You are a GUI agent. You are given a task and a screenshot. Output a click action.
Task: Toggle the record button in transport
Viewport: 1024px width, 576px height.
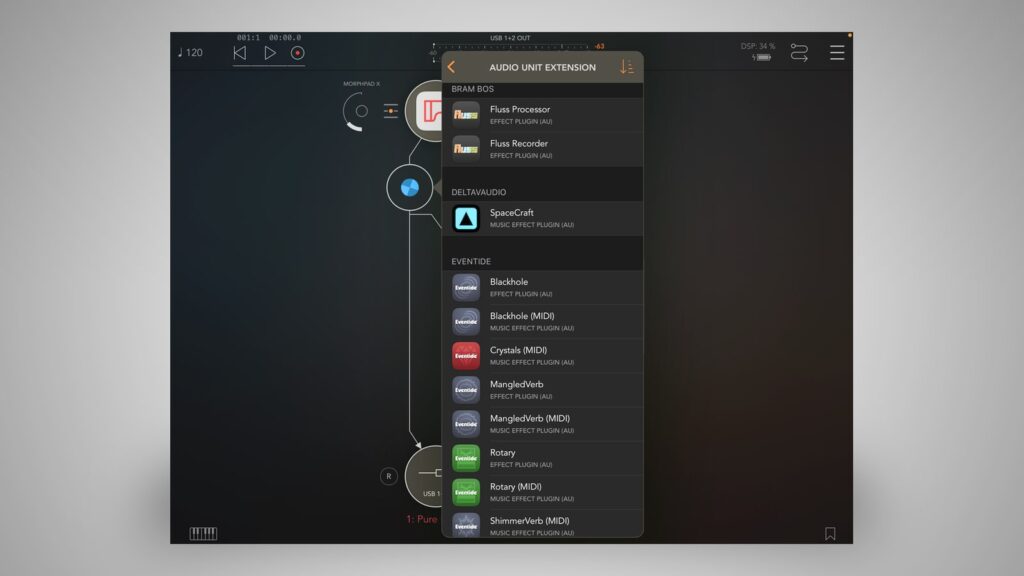(x=297, y=53)
